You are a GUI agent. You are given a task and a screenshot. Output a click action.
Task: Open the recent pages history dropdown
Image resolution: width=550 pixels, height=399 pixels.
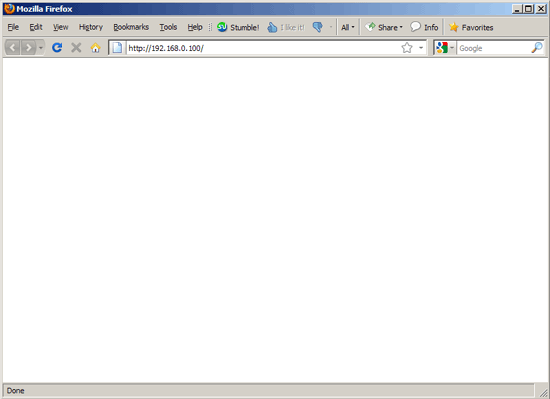click(41, 47)
